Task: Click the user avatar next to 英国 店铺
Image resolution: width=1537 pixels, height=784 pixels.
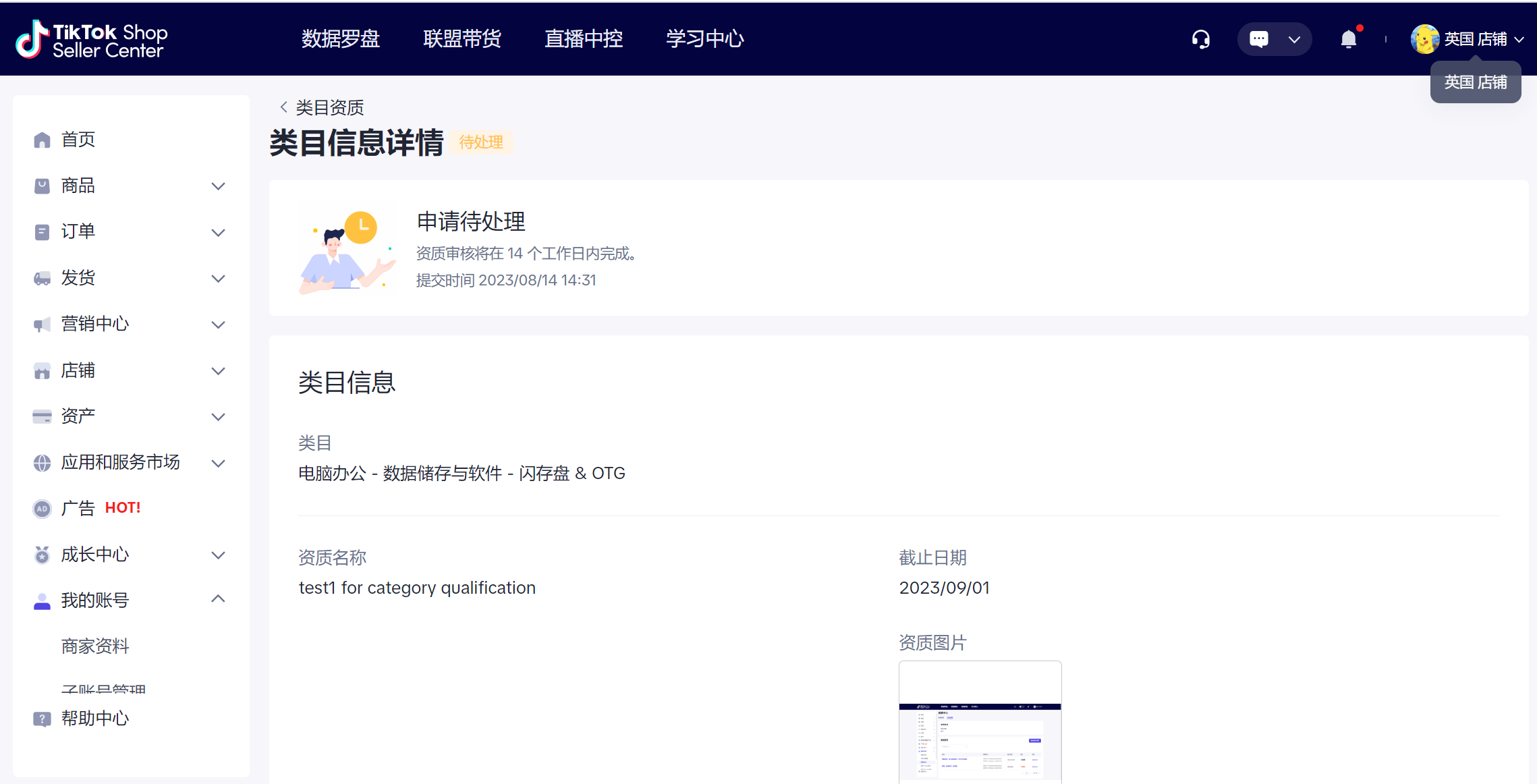Action: (x=1424, y=39)
